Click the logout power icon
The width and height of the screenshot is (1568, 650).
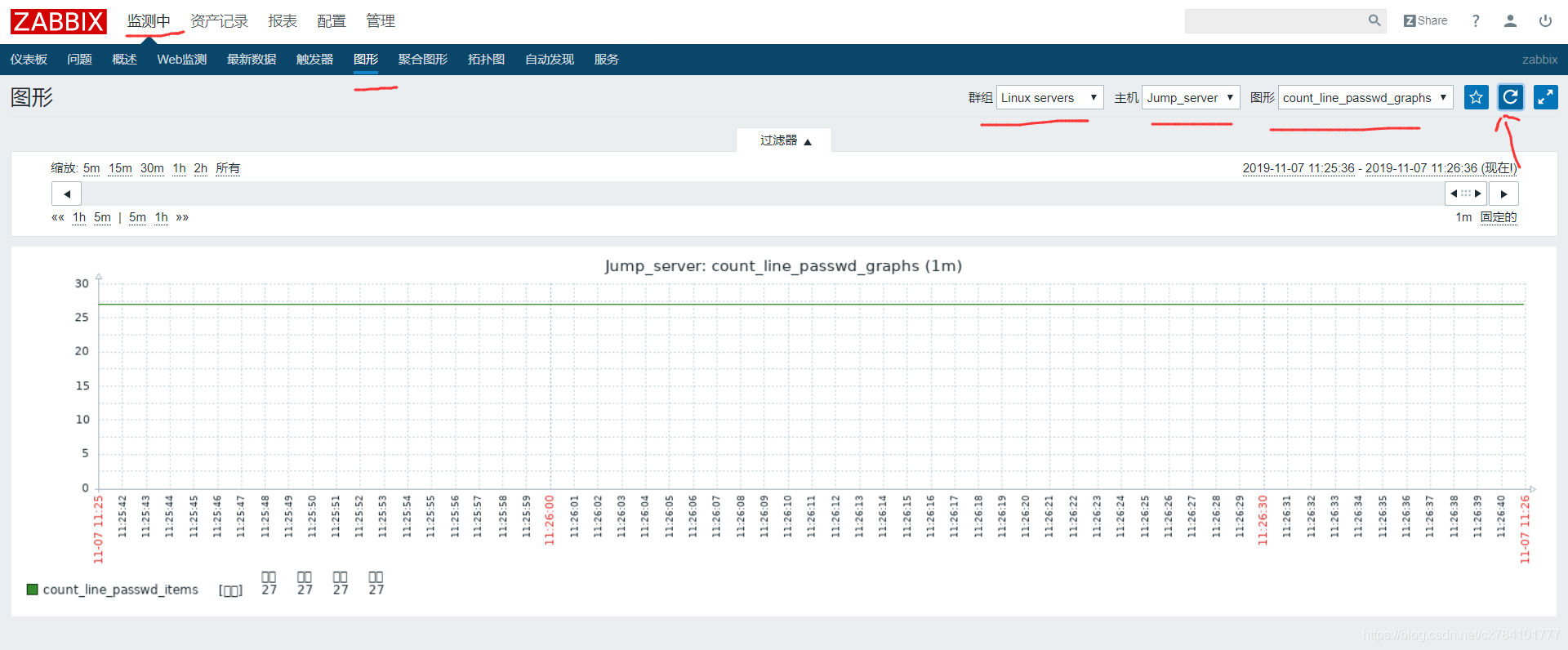click(x=1545, y=20)
